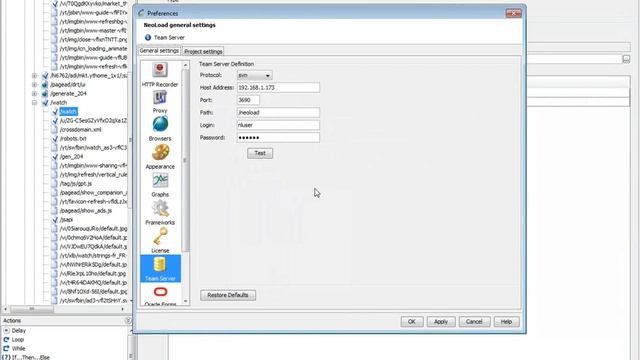
Task: Open the Proxy preferences section
Action: pos(160,102)
